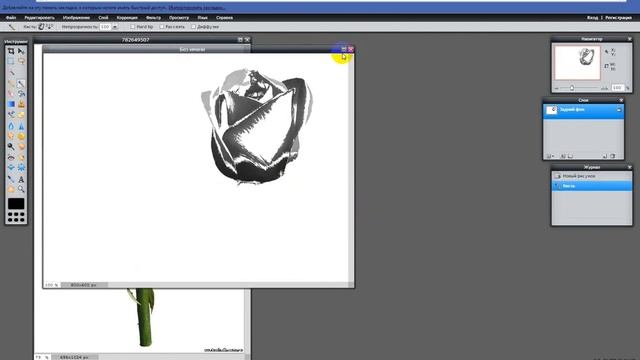Select the Sponge tool
Viewport: 640px width, 360px height.
(21, 136)
